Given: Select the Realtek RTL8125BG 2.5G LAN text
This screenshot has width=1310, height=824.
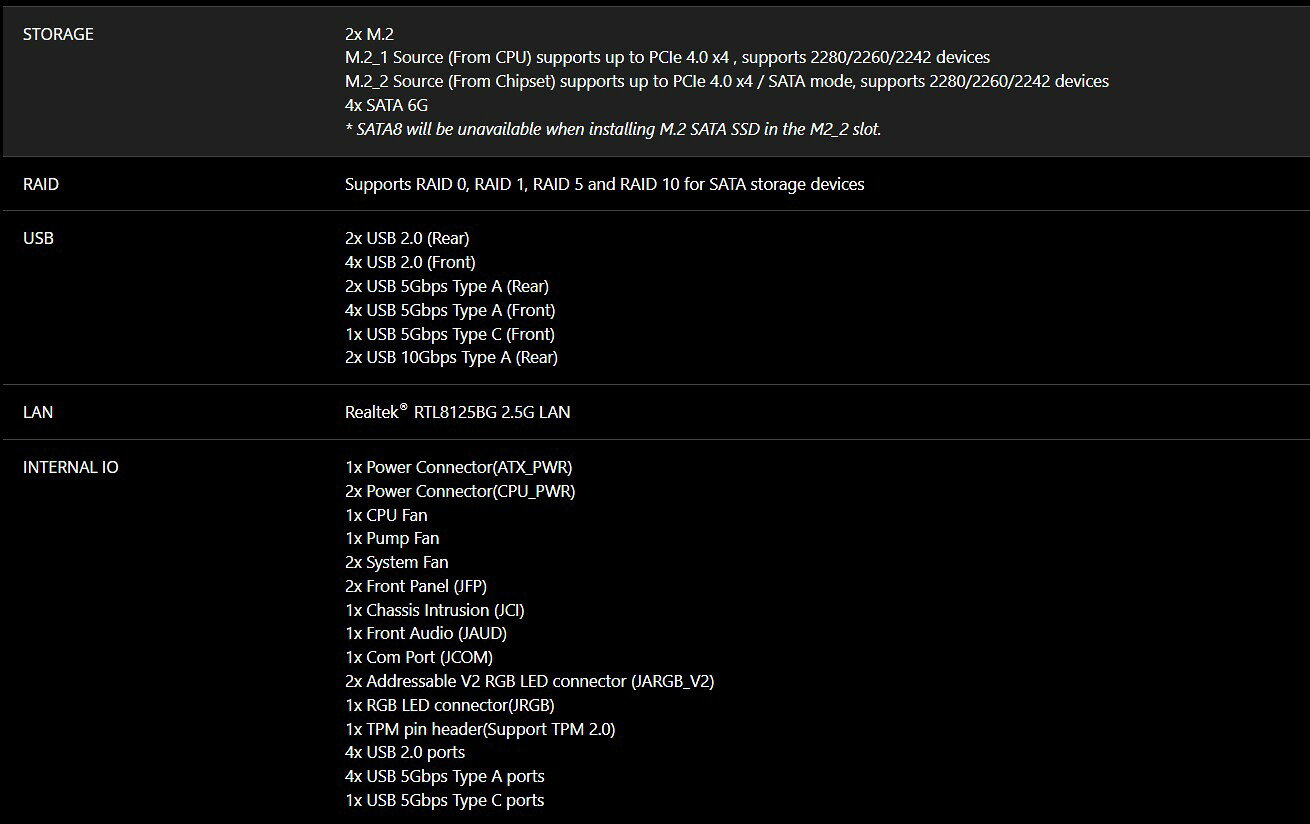Looking at the screenshot, I should click(x=458, y=412).
